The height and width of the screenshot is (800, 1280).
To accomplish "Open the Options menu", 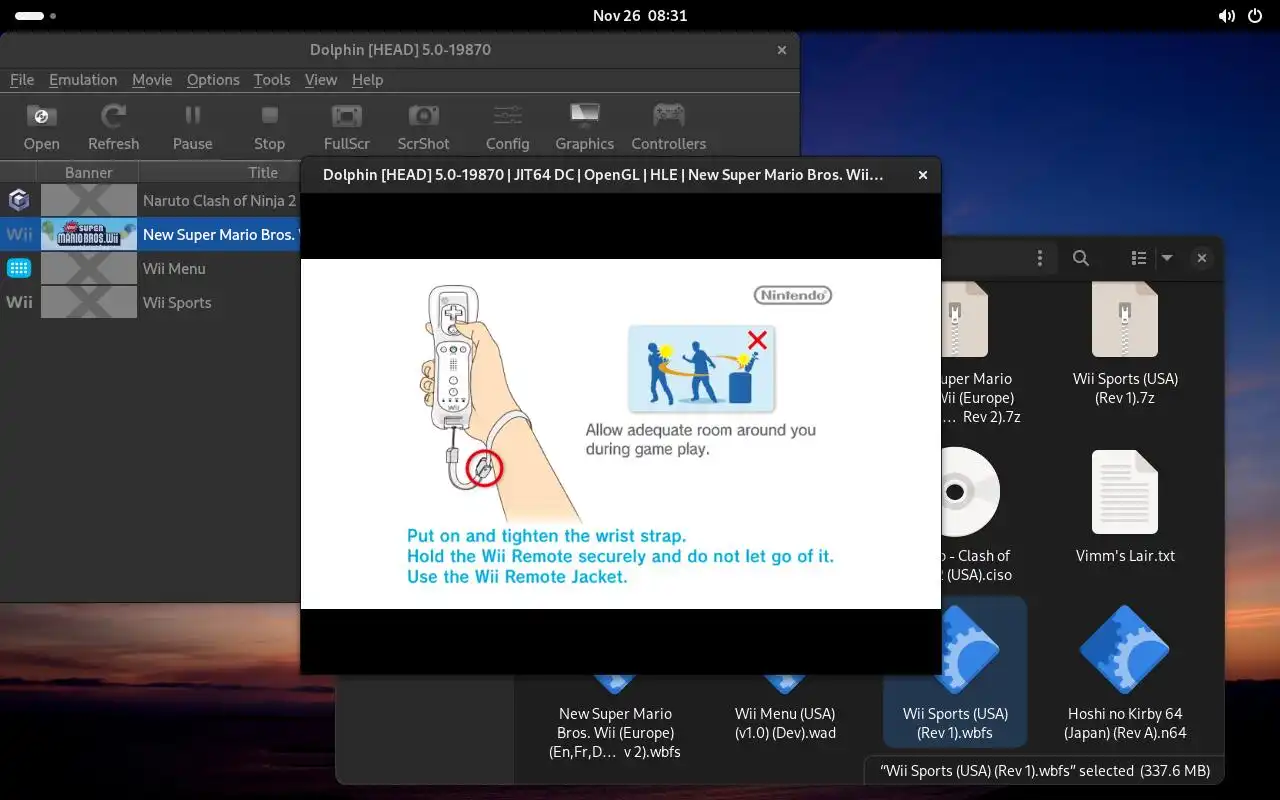I will coord(213,80).
